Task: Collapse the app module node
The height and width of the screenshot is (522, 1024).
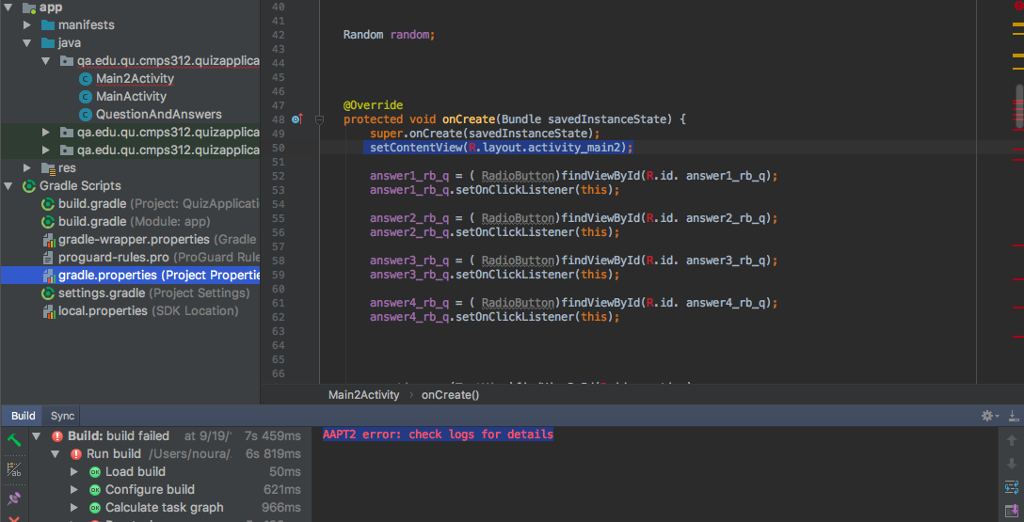Action: click(x=8, y=8)
